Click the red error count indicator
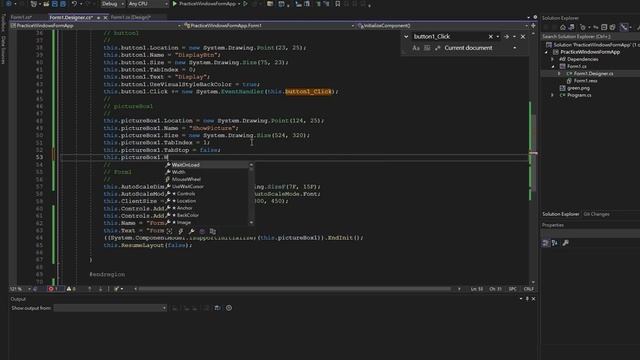 tap(53, 289)
